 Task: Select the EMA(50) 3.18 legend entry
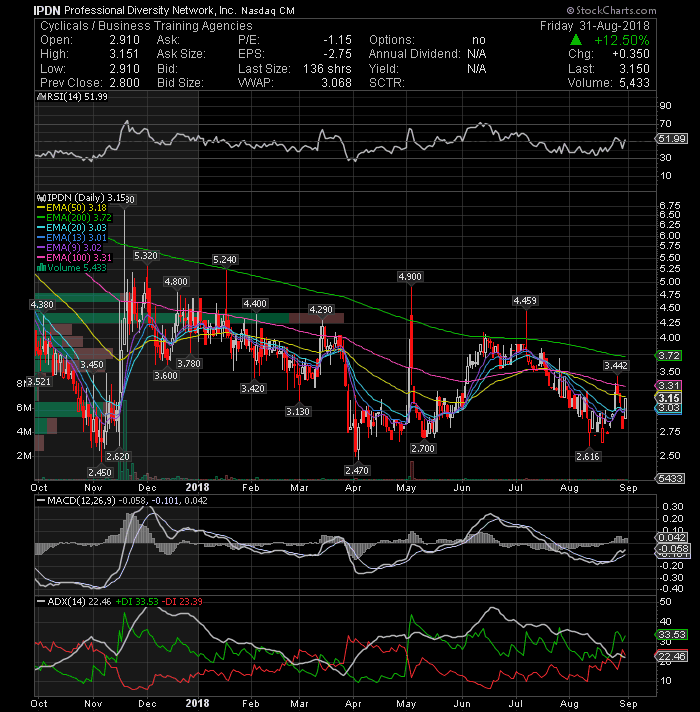[x=72, y=208]
